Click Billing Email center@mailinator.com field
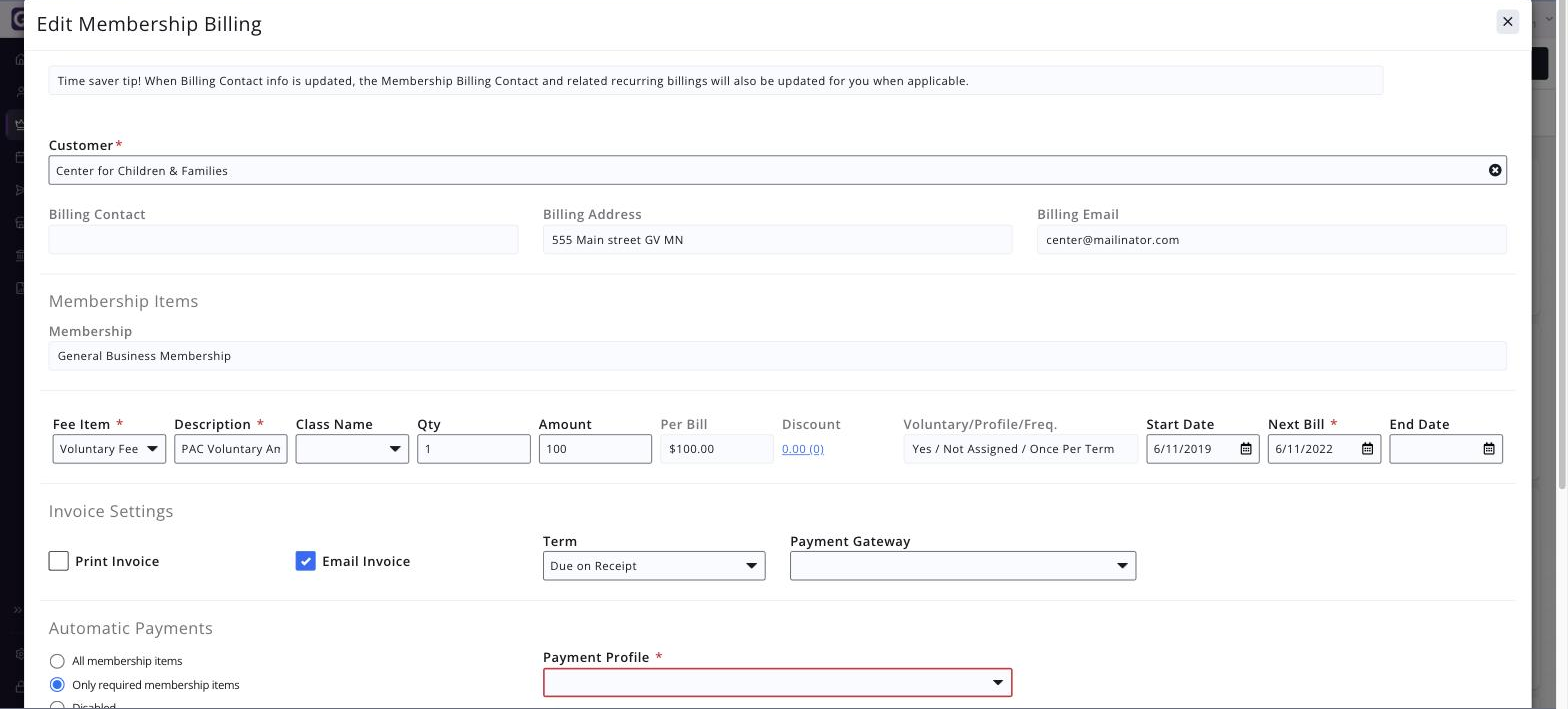This screenshot has width=1568, height=709. click(x=1272, y=240)
